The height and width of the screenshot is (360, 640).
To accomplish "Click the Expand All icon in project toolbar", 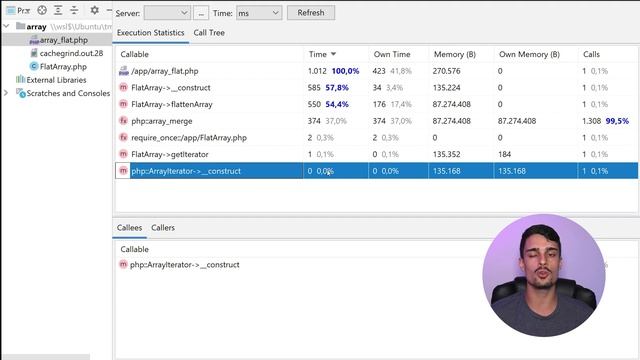I will pos(58,10).
